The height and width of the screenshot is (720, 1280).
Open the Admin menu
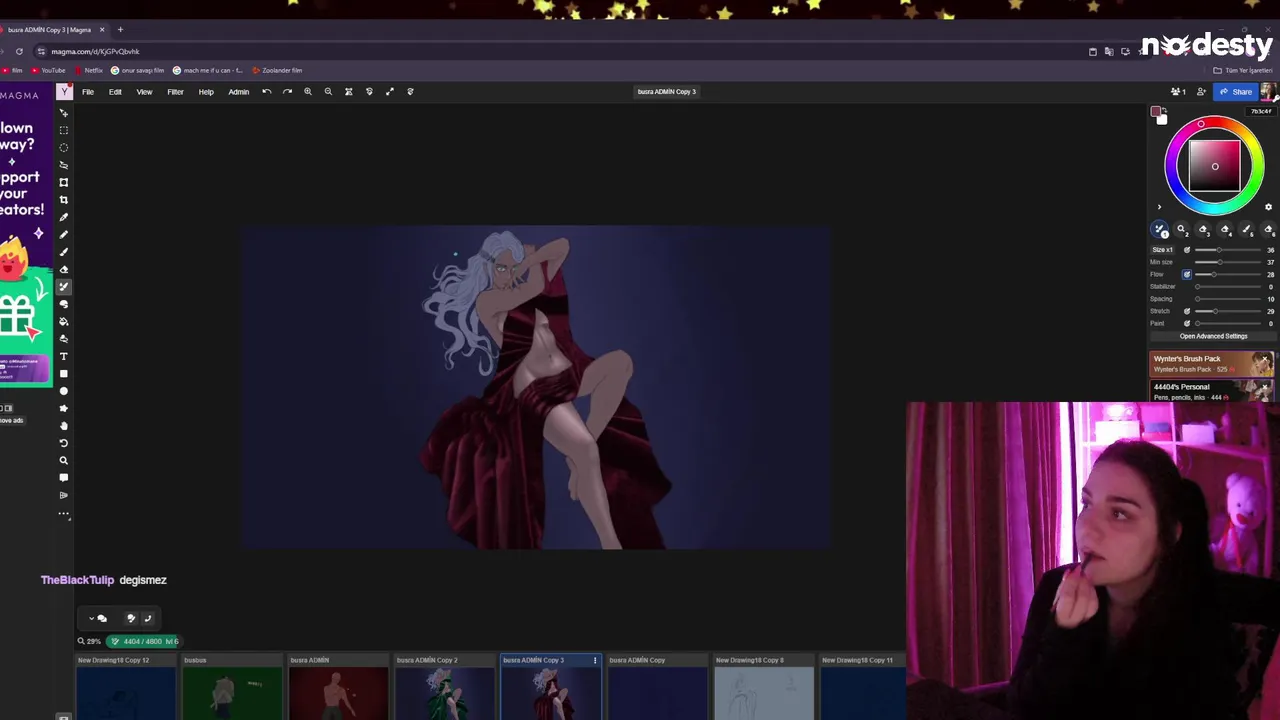click(x=238, y=92)
